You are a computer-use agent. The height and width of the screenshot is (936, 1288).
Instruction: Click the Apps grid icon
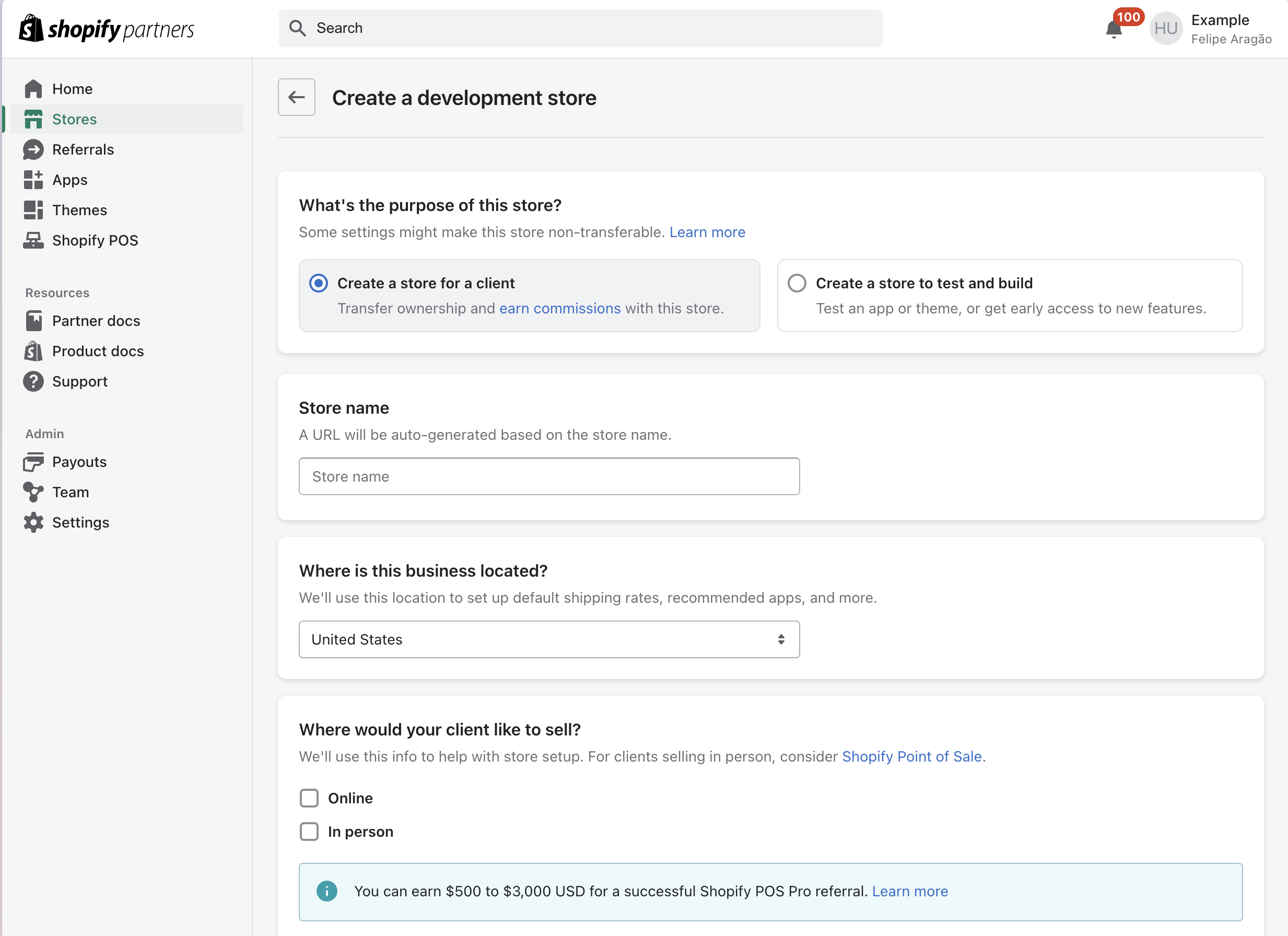(33, 180)
